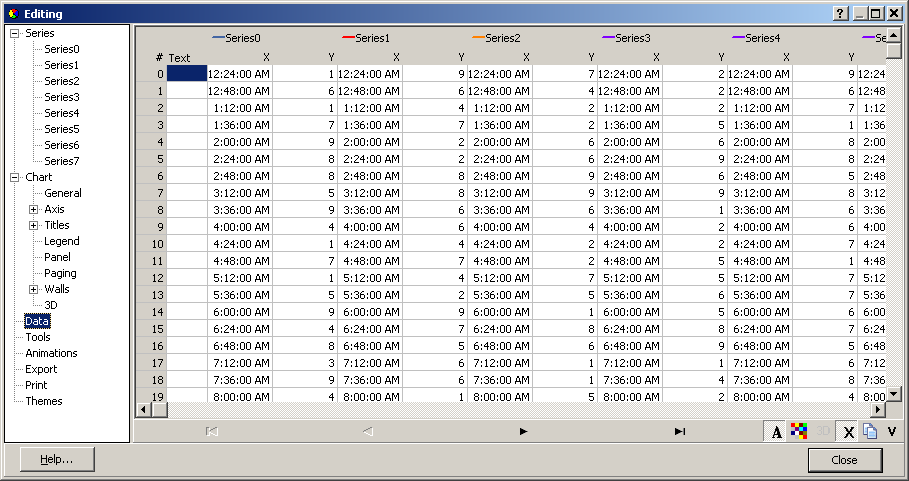Toggle the text column 'A' button

776,431
